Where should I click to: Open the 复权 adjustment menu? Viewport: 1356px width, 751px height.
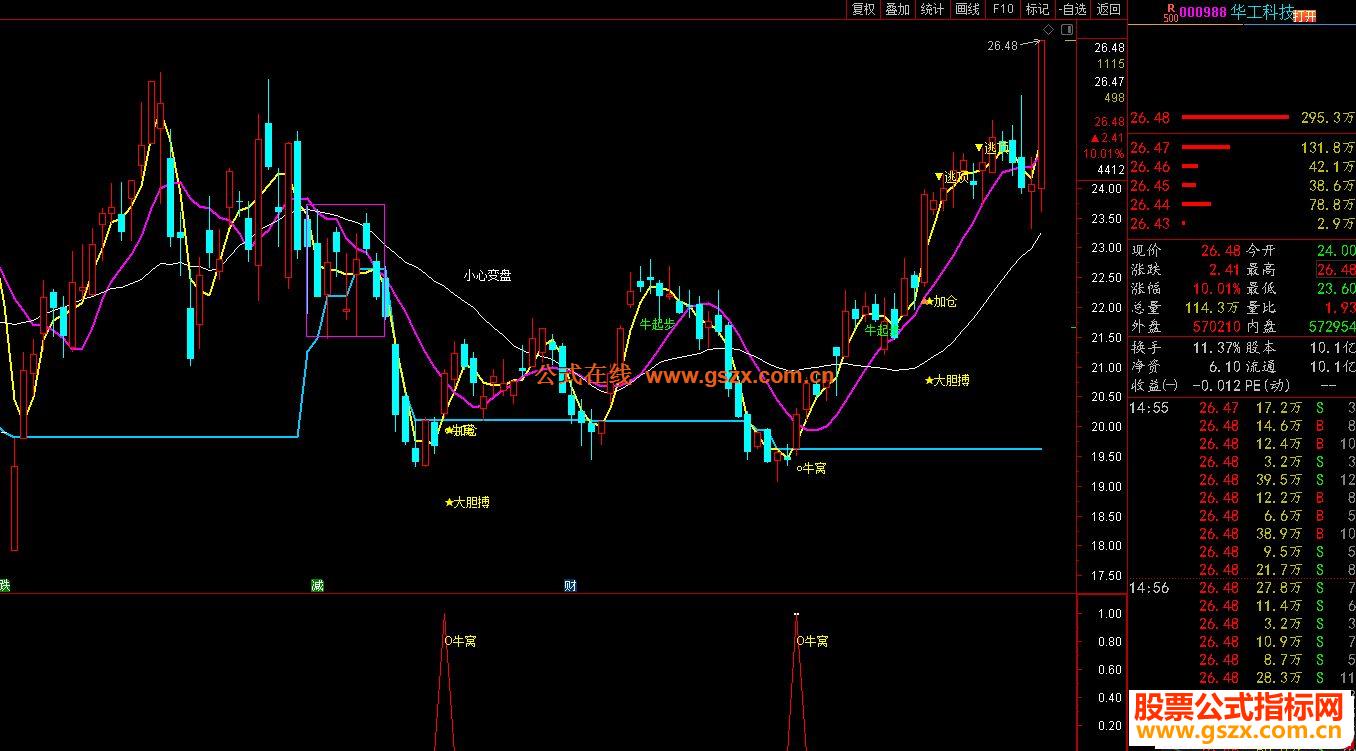point(863,9)
